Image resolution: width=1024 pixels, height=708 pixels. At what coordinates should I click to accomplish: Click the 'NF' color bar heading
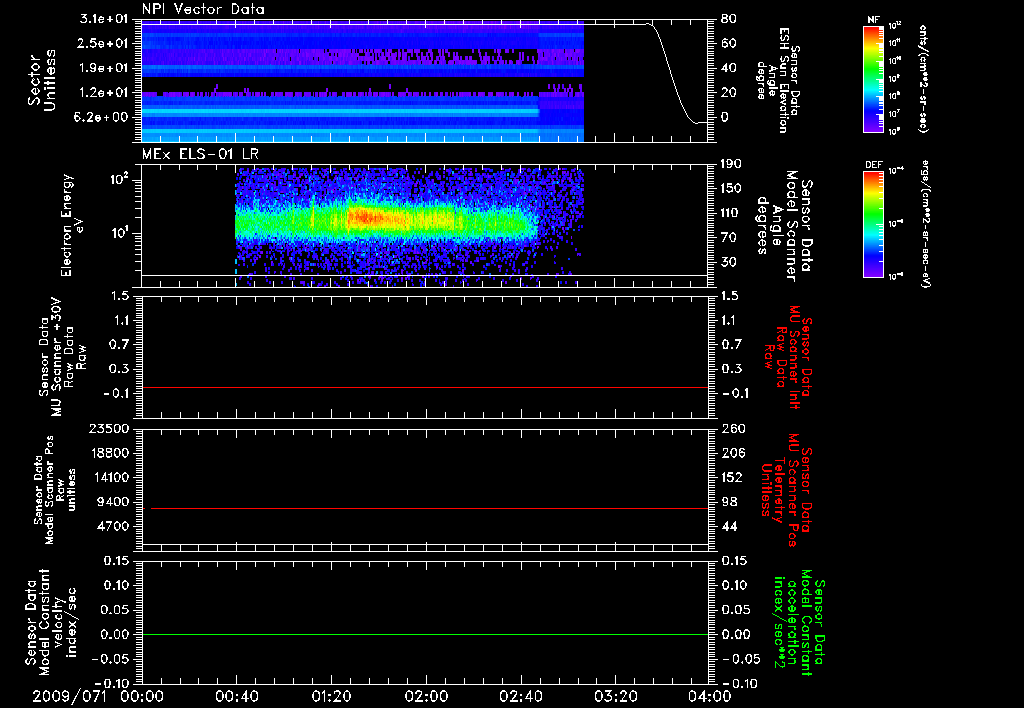coord(874,20)
